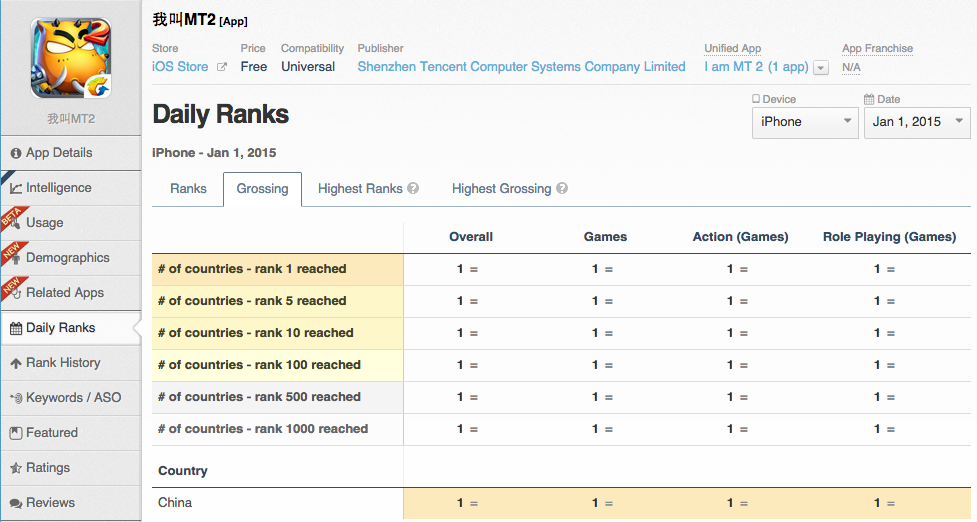Open the iPhone device dropdown

coord(805,122)
